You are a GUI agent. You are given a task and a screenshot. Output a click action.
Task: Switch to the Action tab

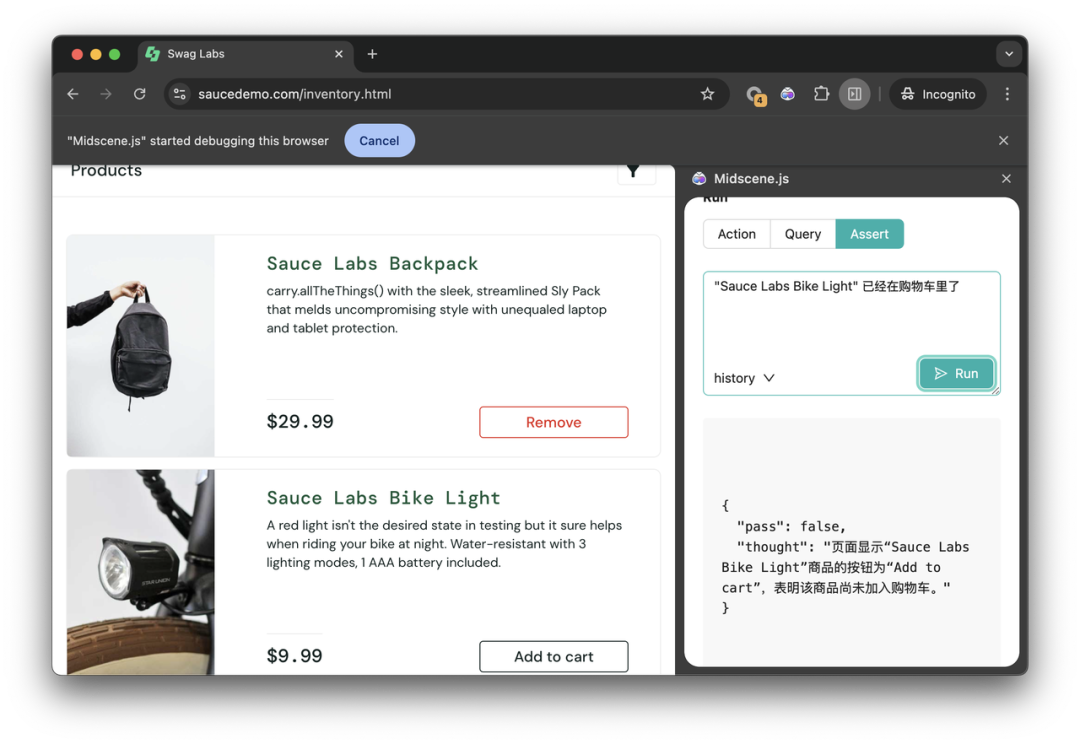point(736,234)
